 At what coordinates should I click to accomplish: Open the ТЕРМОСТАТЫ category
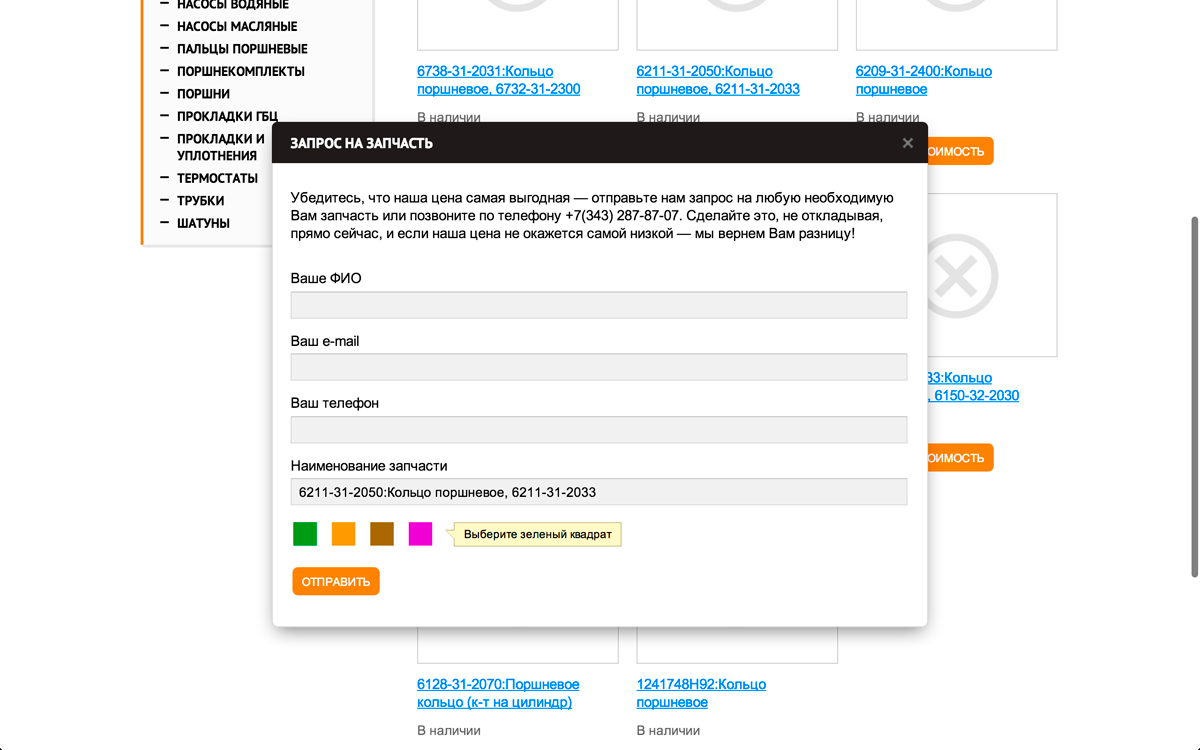click(x=217, y=178)
